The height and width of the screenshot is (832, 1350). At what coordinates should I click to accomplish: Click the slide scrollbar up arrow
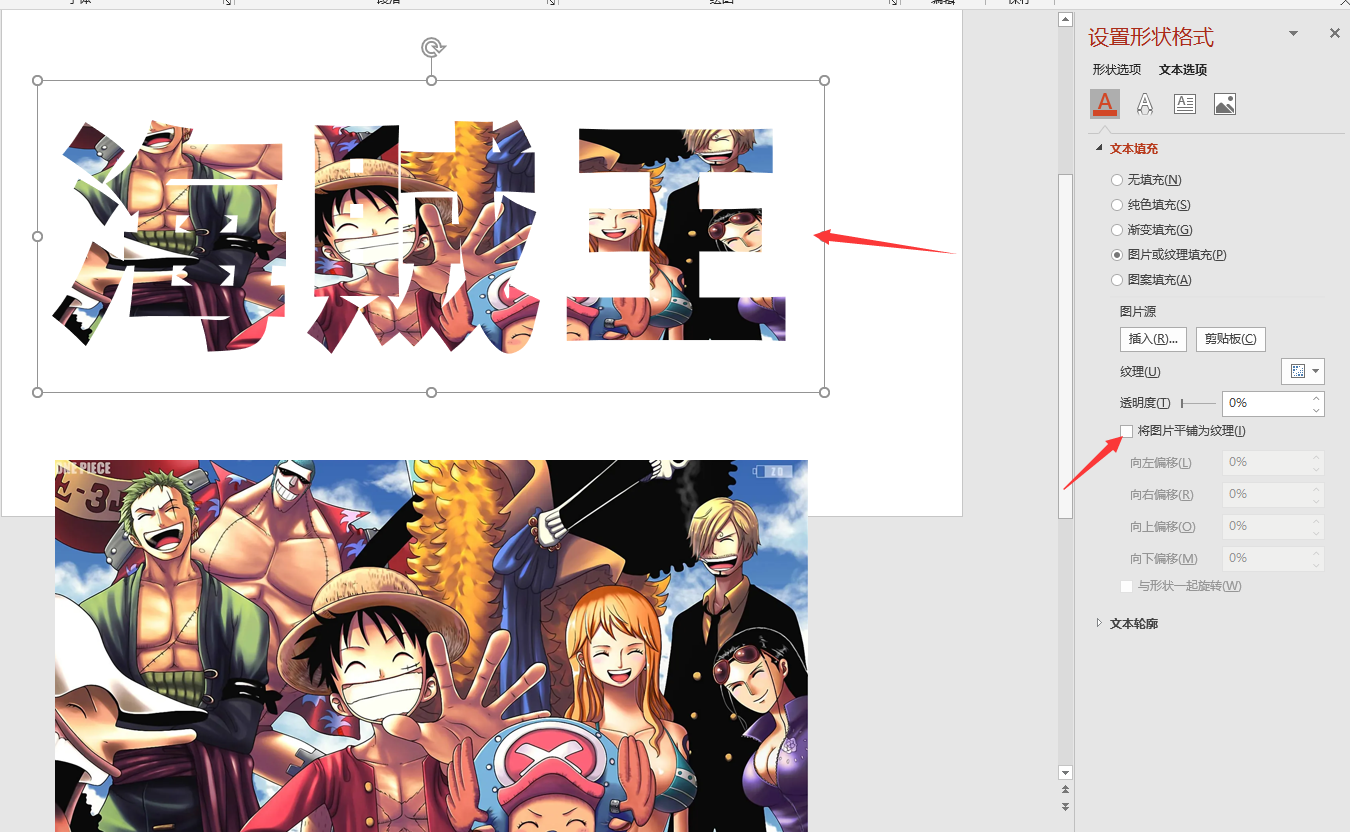click(1065, 20)
